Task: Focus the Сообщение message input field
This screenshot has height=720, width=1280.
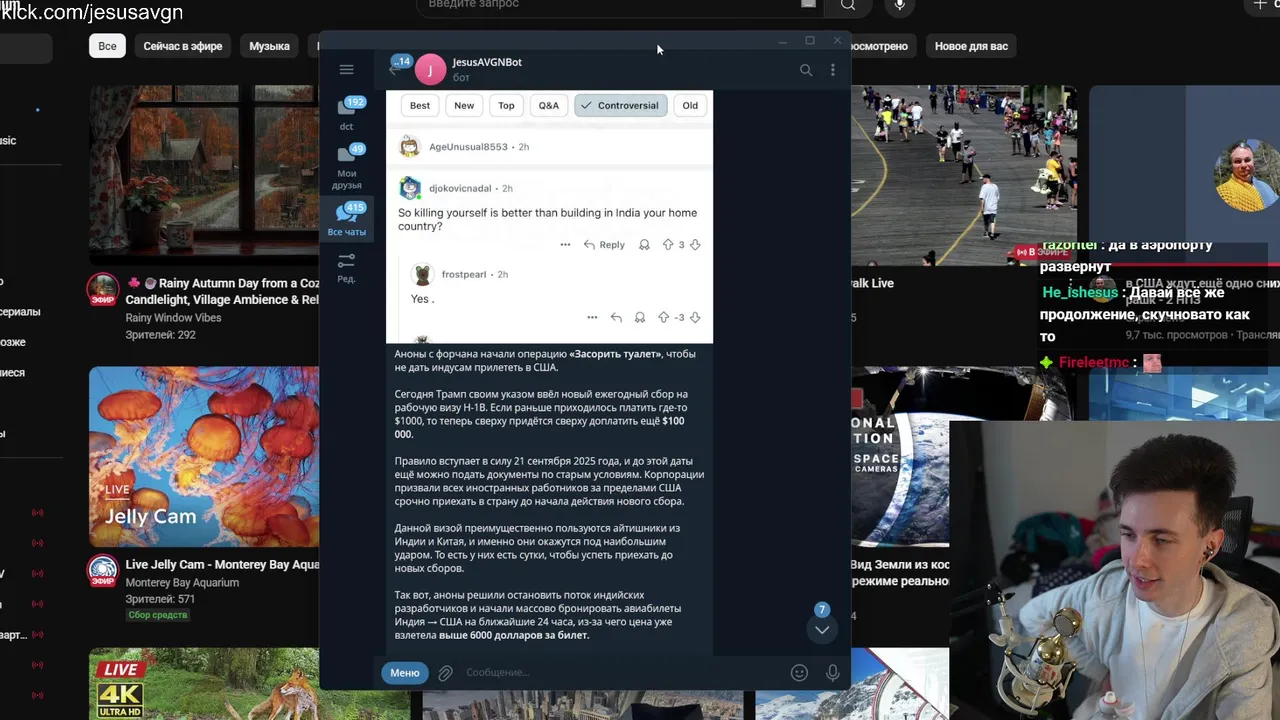Action: pos(620,673)
